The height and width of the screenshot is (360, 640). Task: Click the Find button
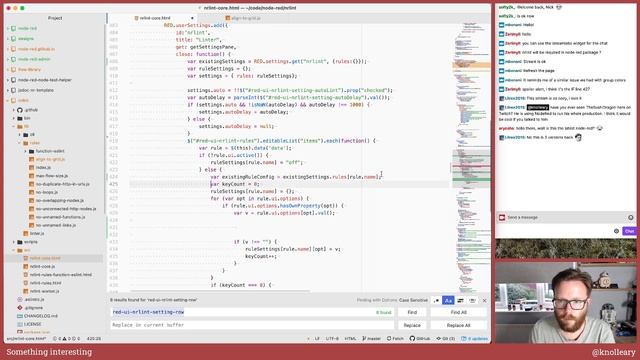412,312
